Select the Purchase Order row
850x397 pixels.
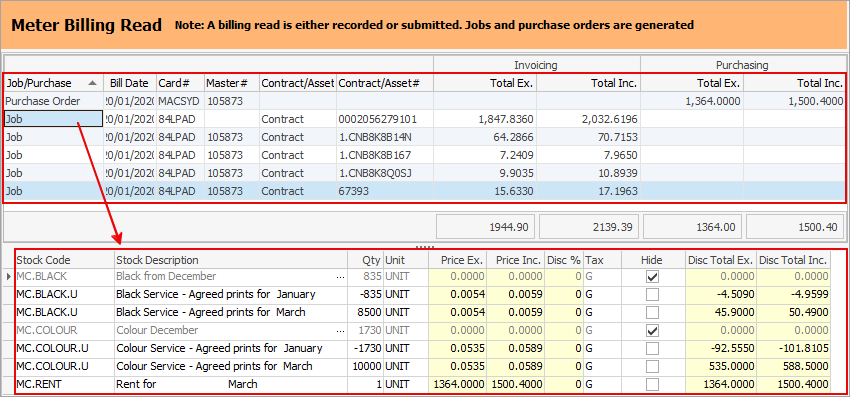(424, 101)
